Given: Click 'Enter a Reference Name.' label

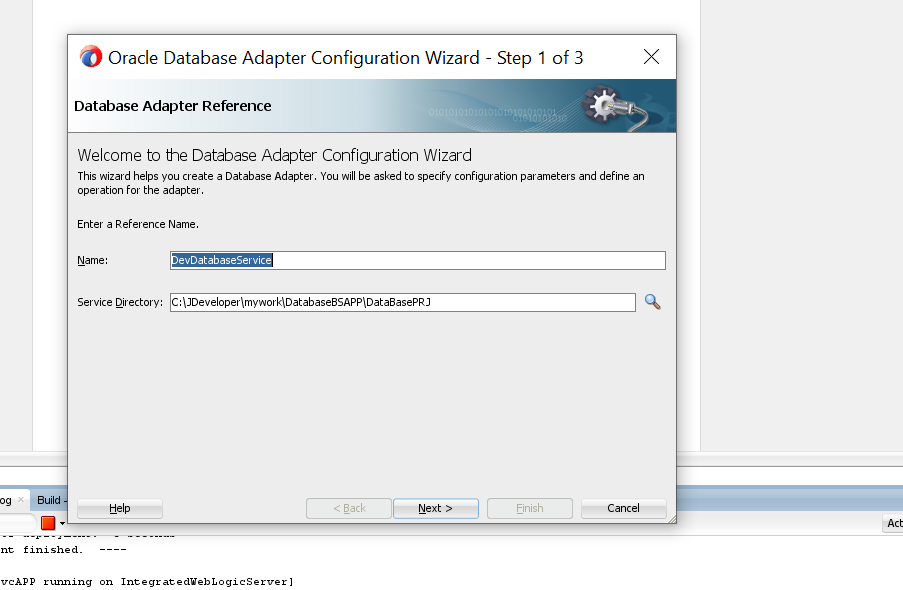Looking at the screenshot, I should [138, 224].
